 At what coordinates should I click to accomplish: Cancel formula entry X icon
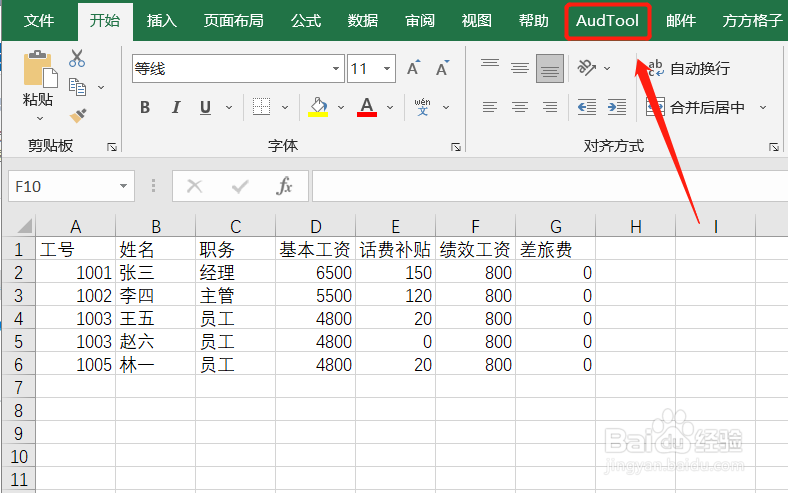click(x=194, y=186)
